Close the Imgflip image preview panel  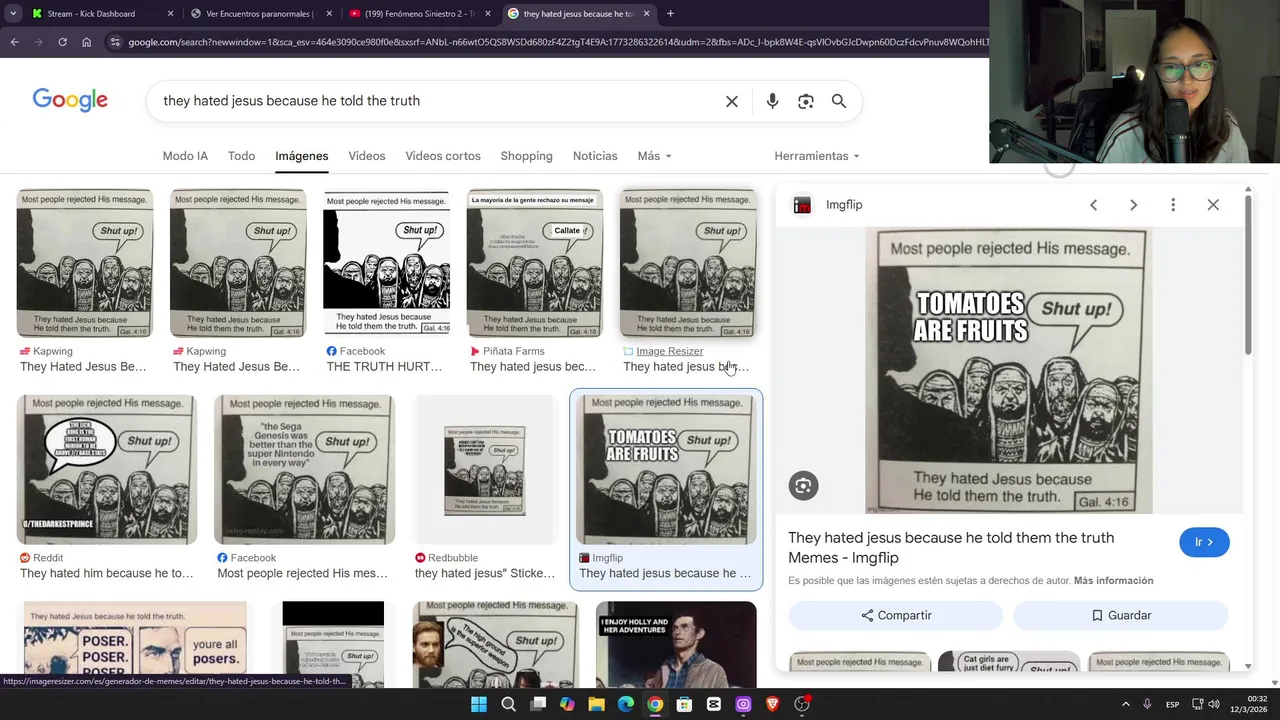coord(1213,205)
